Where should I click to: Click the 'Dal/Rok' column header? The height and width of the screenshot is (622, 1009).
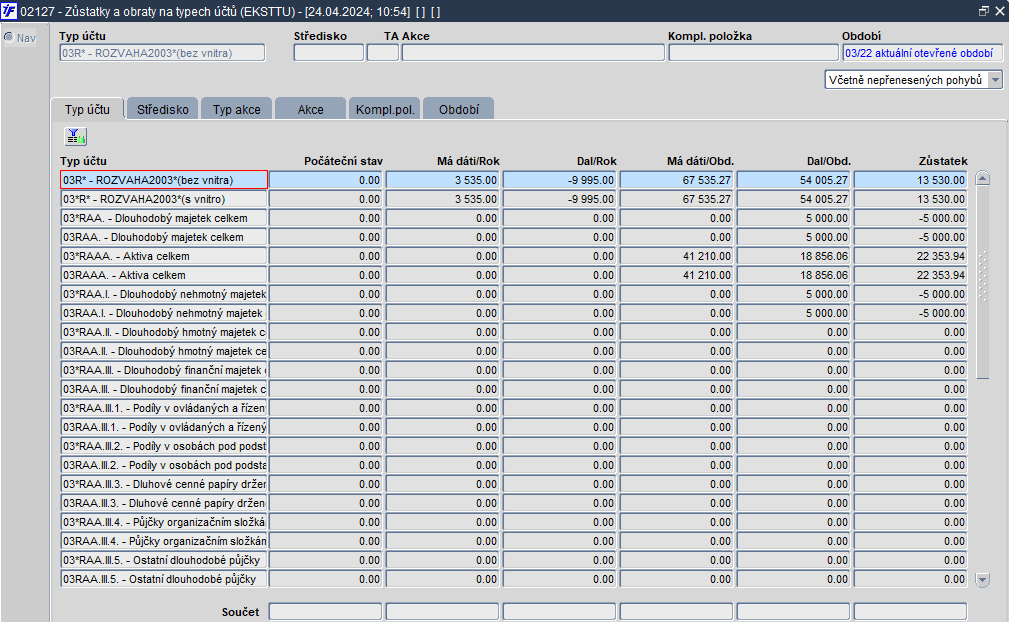pyautogui.click(x=597, y=161)
